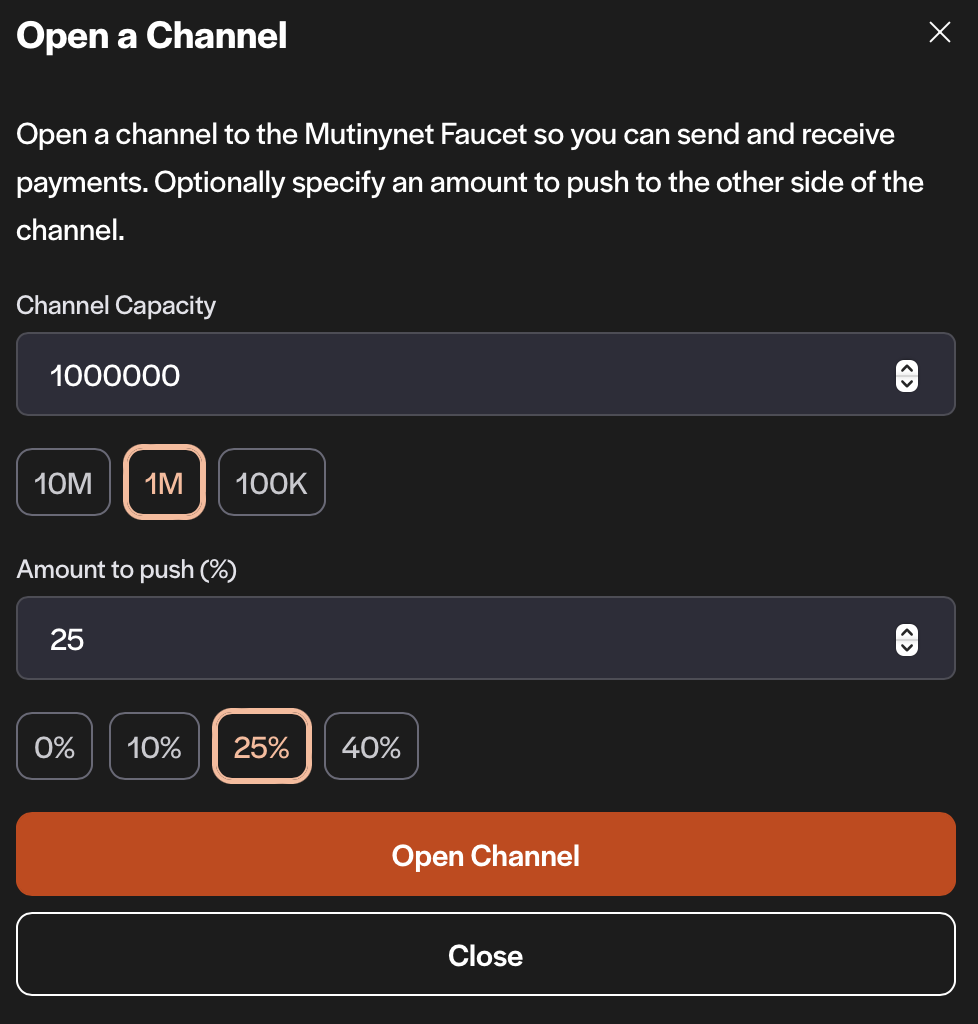Image resolution: width=978 pixels, height=1024 pixels.
Task: Select the 10M capacity preset
Action: pyautogui.click(x=63, y=483)
